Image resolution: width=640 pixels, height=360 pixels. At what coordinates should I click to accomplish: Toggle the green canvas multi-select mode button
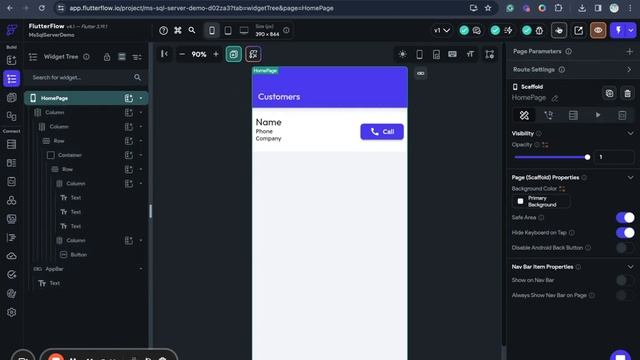[233, 54]
